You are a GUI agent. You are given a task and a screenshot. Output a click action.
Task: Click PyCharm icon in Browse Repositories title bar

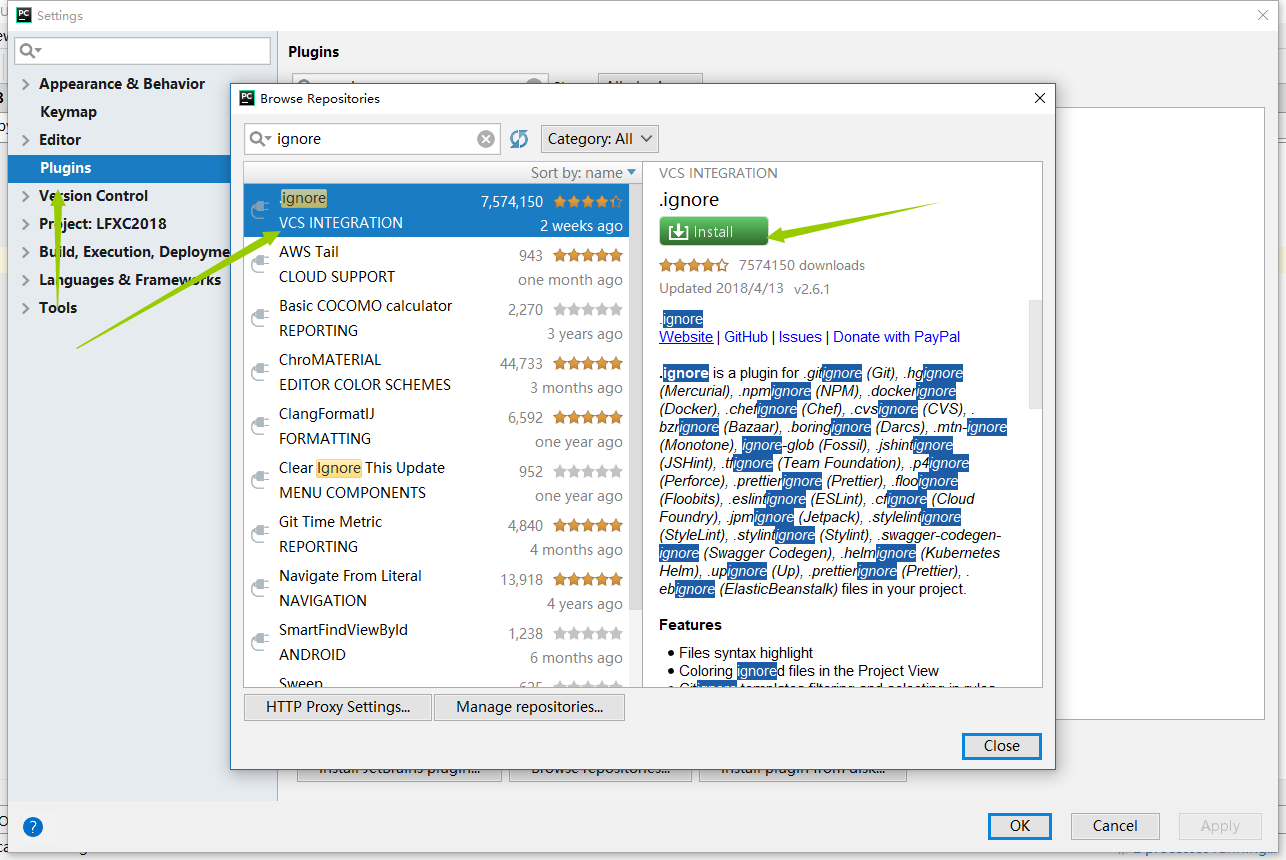point(247,98)
